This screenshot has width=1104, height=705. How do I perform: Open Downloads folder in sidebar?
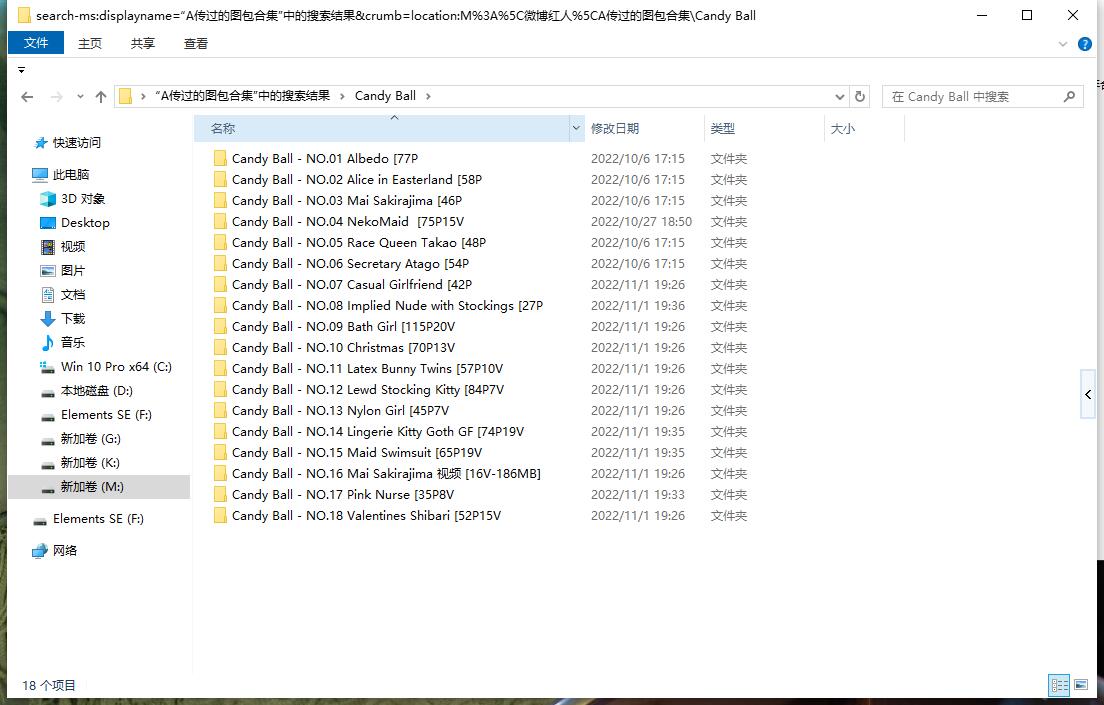[x=63, y=318]
